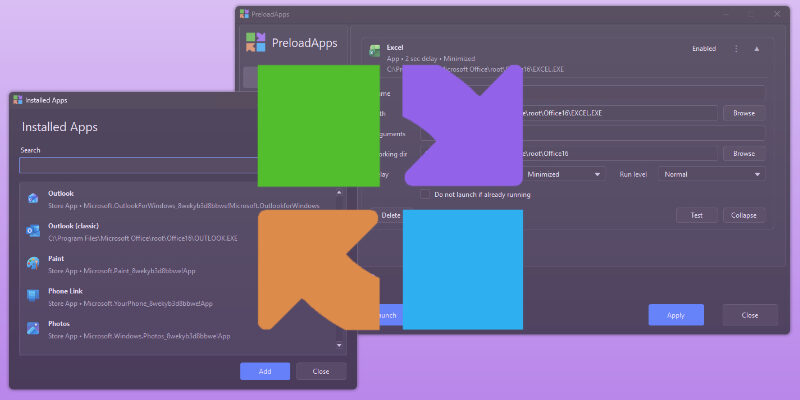The image size is (800, 400).
Task: Click Browse next to the Working dir field
Action: click(x=744, y=154)
